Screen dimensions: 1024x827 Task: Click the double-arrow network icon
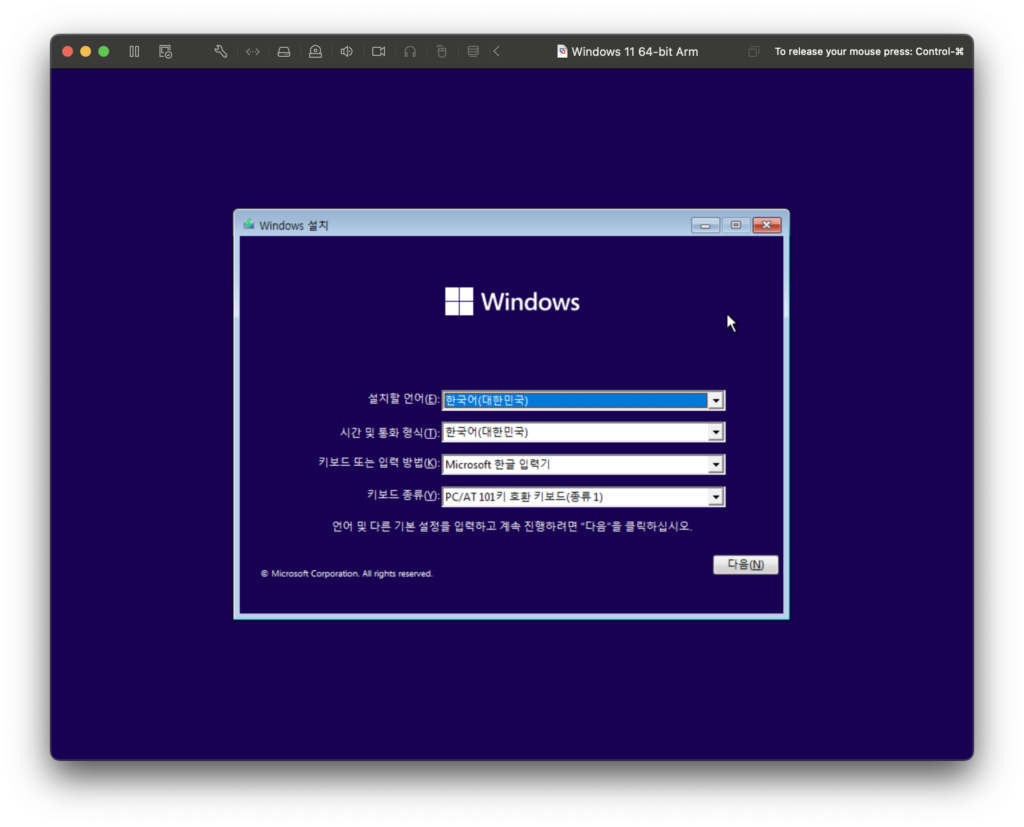(253, 51)
